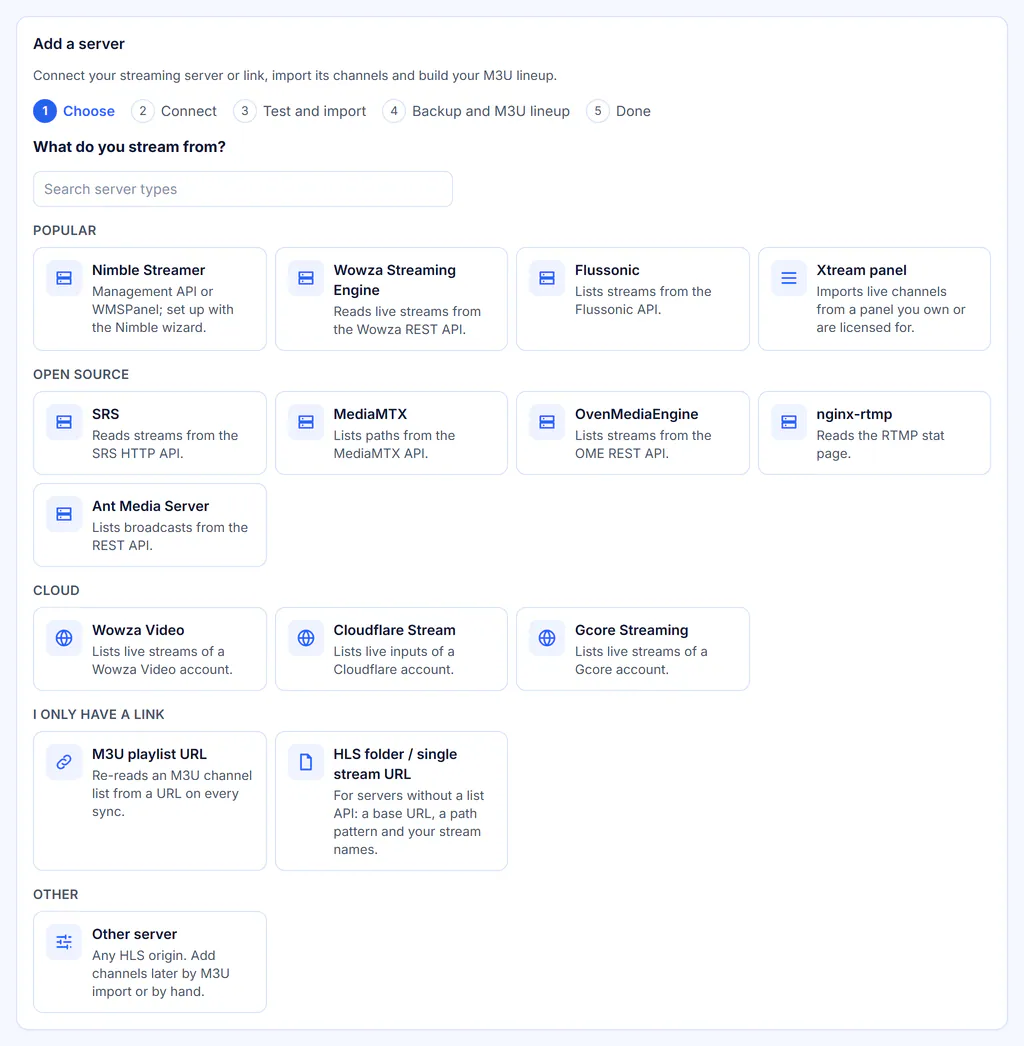Click "For servers without a list API" description
Viewport: 1024px width, 1046px height.
[409, 823]
